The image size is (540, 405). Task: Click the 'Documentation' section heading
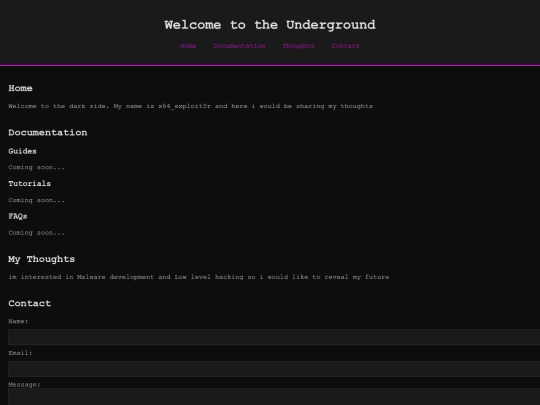click(48, 133)
